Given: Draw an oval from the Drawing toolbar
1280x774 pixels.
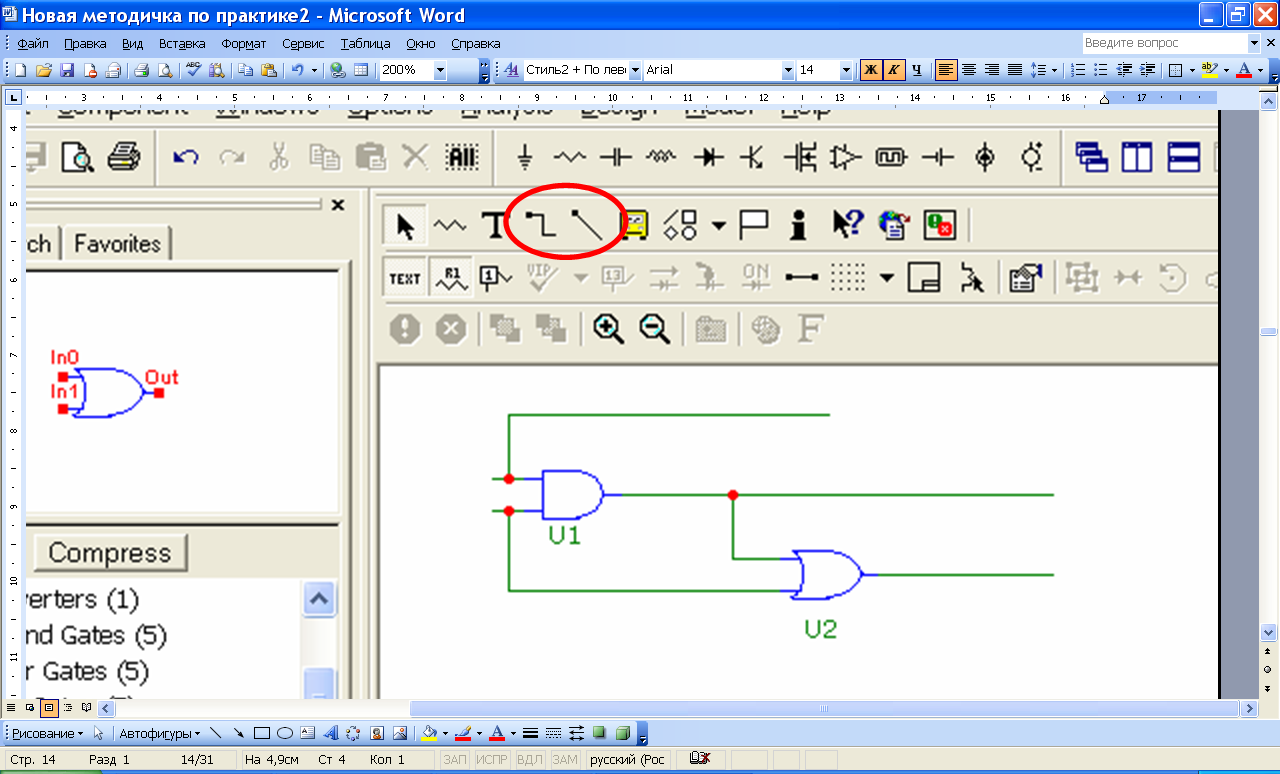Looking at the screenshot, I should [284, 733].
